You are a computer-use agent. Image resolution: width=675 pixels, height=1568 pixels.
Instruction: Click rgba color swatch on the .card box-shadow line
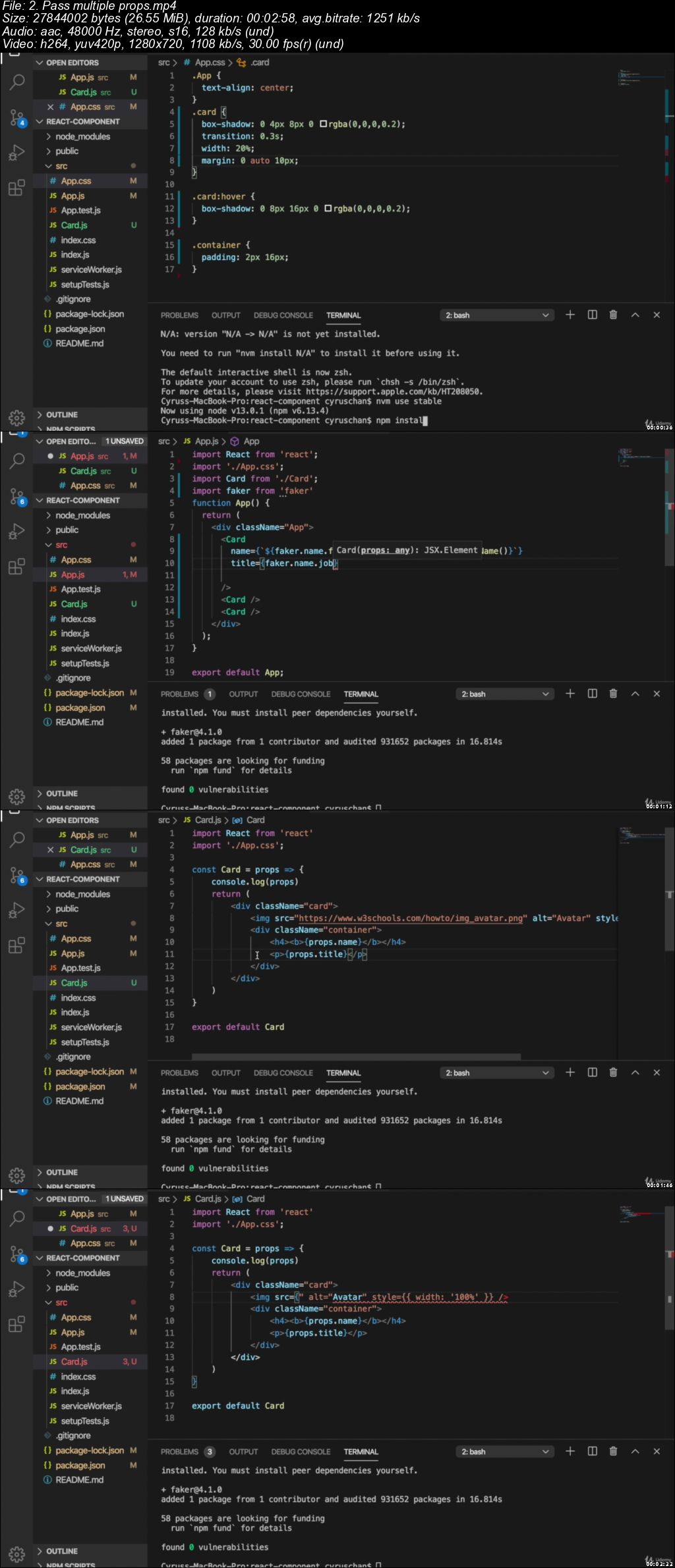[x=323, y=124]
